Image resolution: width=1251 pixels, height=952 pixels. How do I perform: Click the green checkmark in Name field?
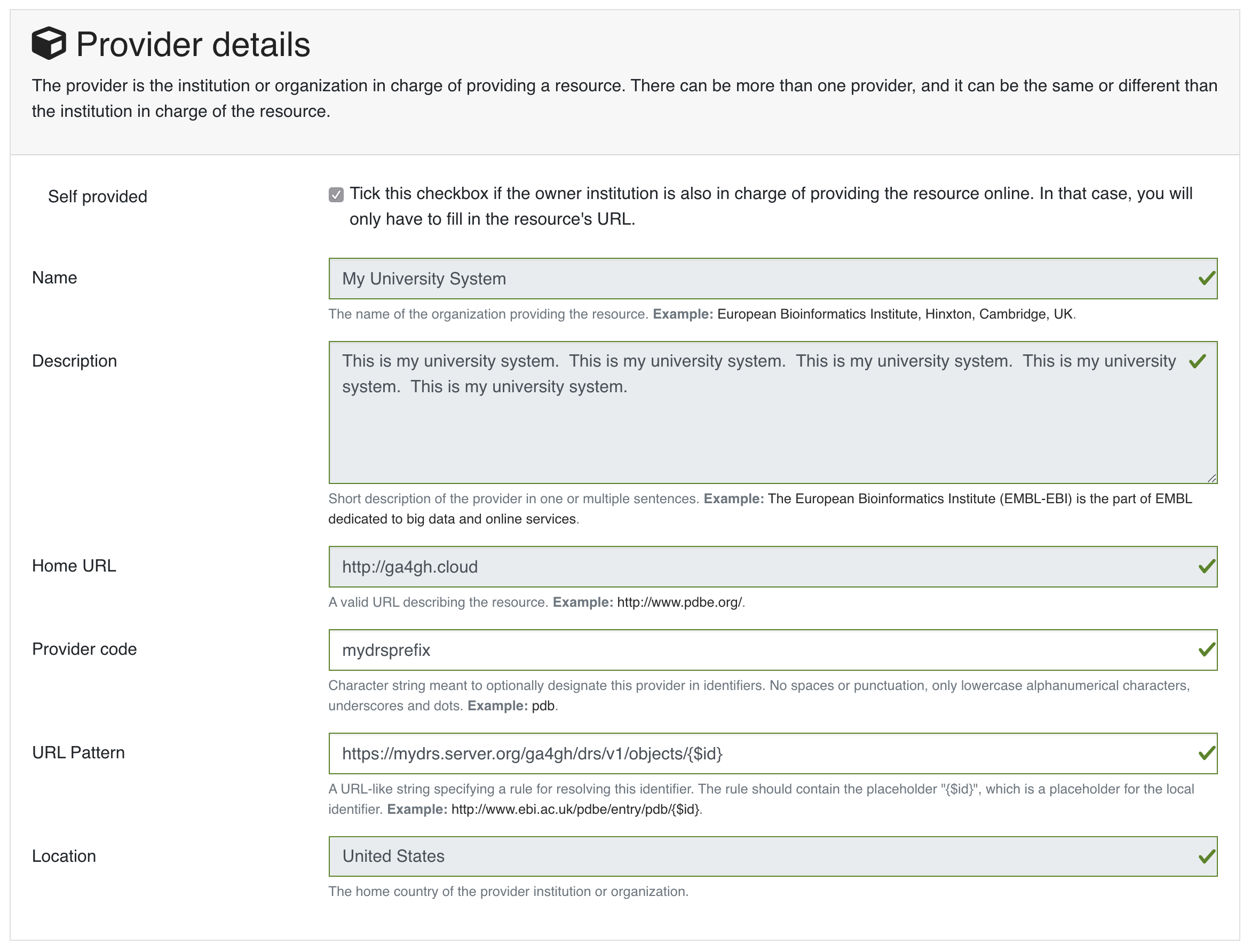tap(1206, 278)
